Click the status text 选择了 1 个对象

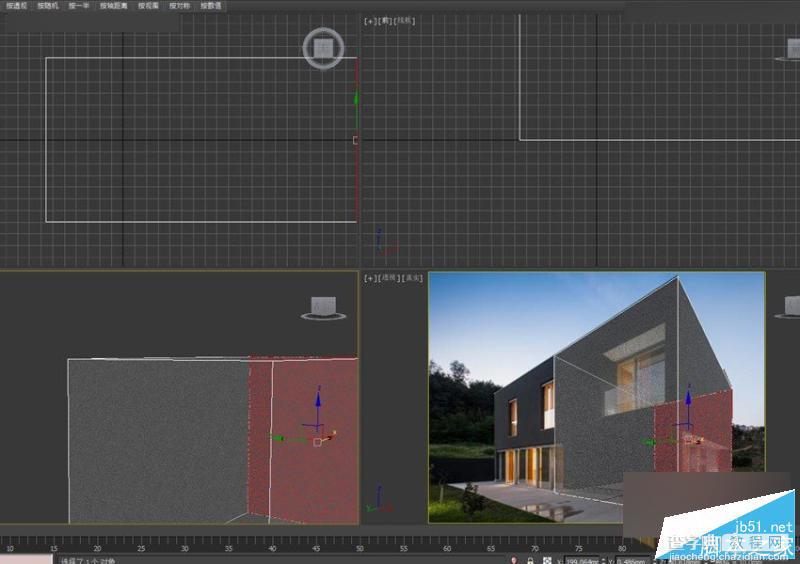tap(88, 560)
